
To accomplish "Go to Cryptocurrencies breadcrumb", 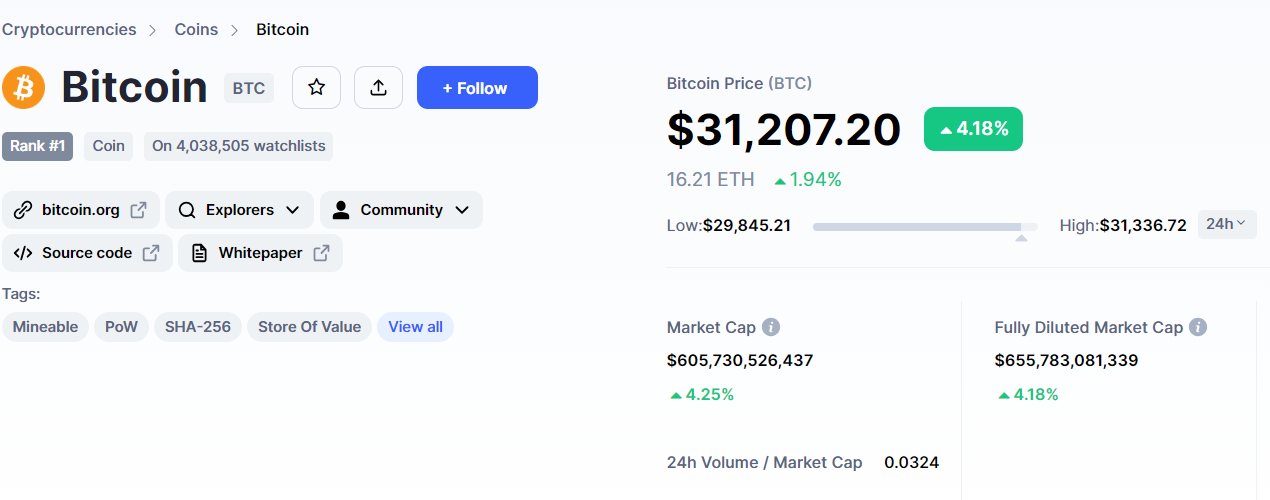I will pyautogui.click(x=69, y=29).
